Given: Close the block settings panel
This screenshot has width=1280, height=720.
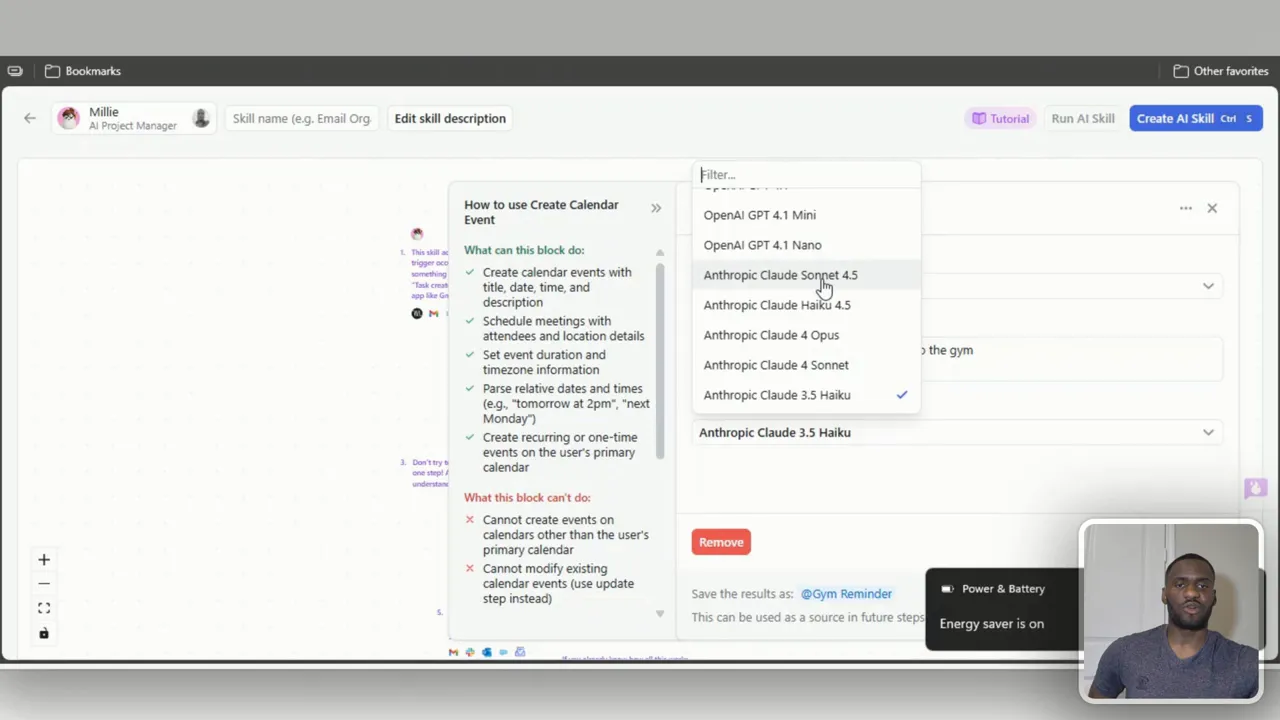Looking at the screenshot, I should (1212, 208).
